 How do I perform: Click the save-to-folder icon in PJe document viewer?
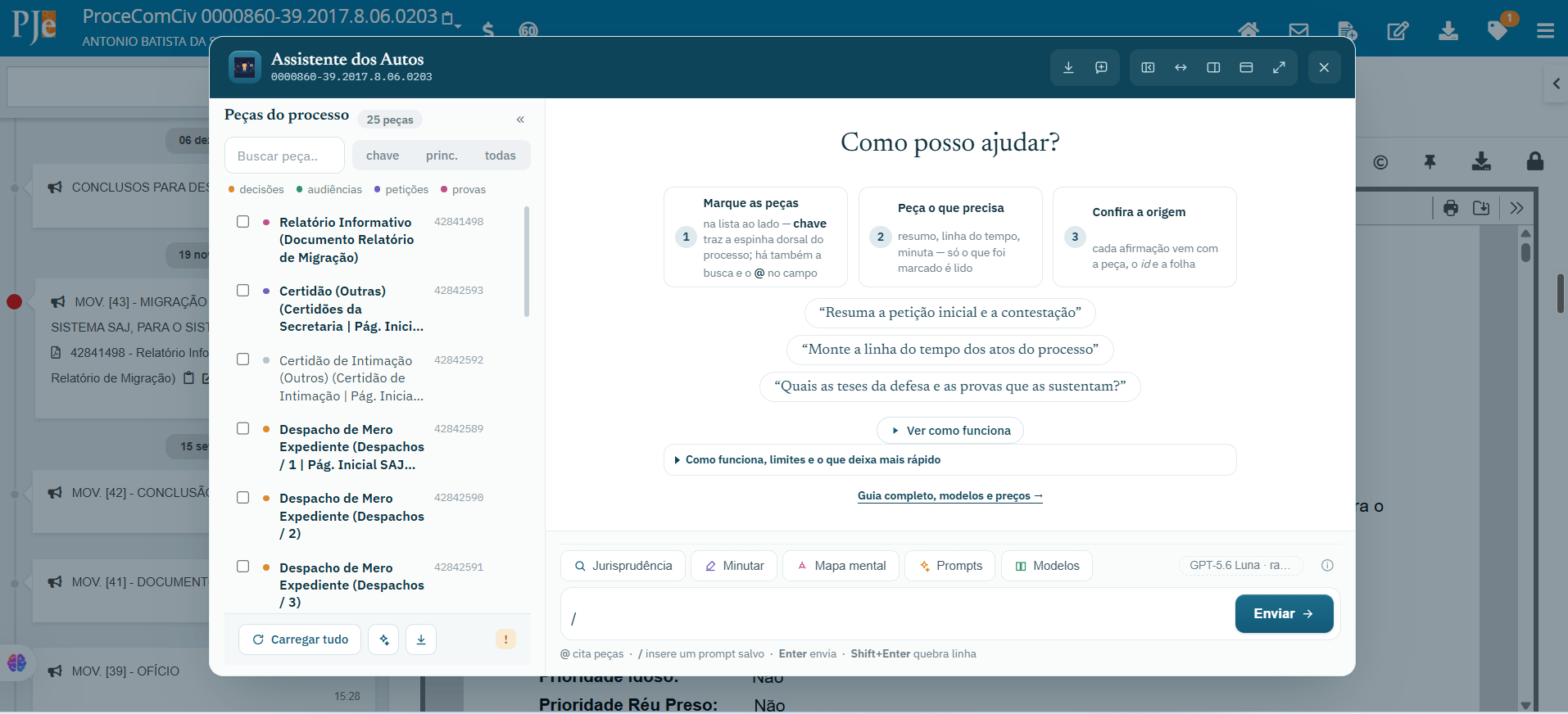1481,208
